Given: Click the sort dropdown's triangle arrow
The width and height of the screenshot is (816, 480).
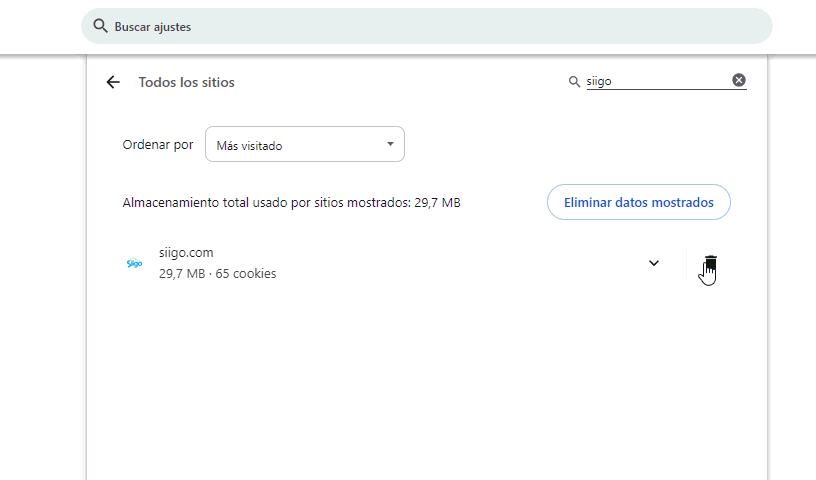Looking at the screenshot, I should click(x=390, y=145).
